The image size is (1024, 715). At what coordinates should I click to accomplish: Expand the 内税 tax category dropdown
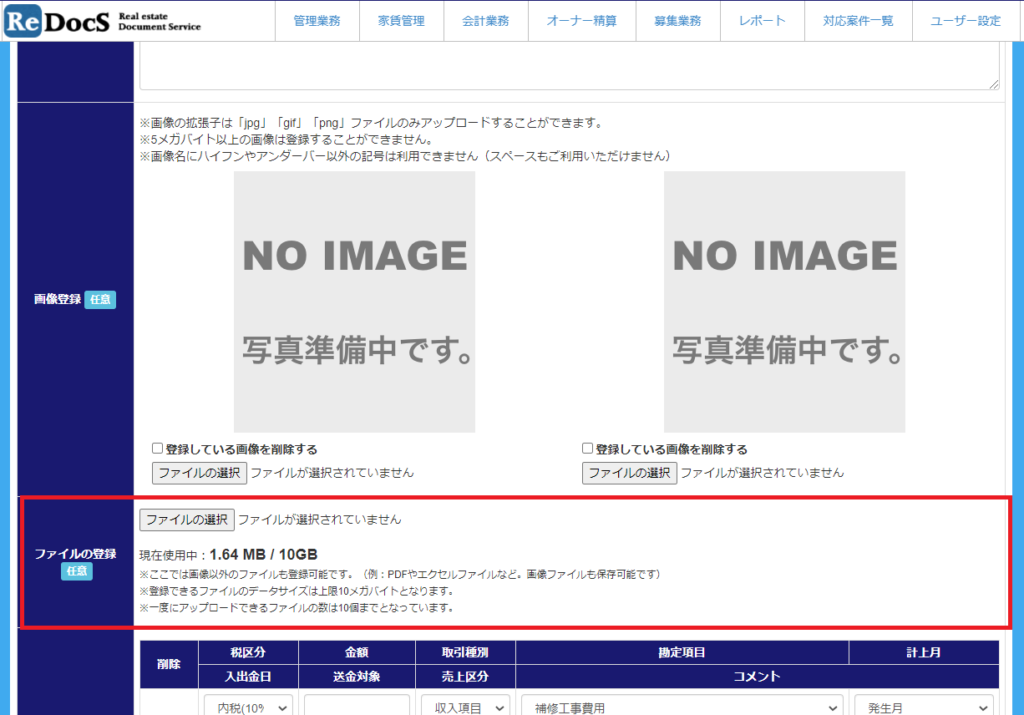point(248,706)
